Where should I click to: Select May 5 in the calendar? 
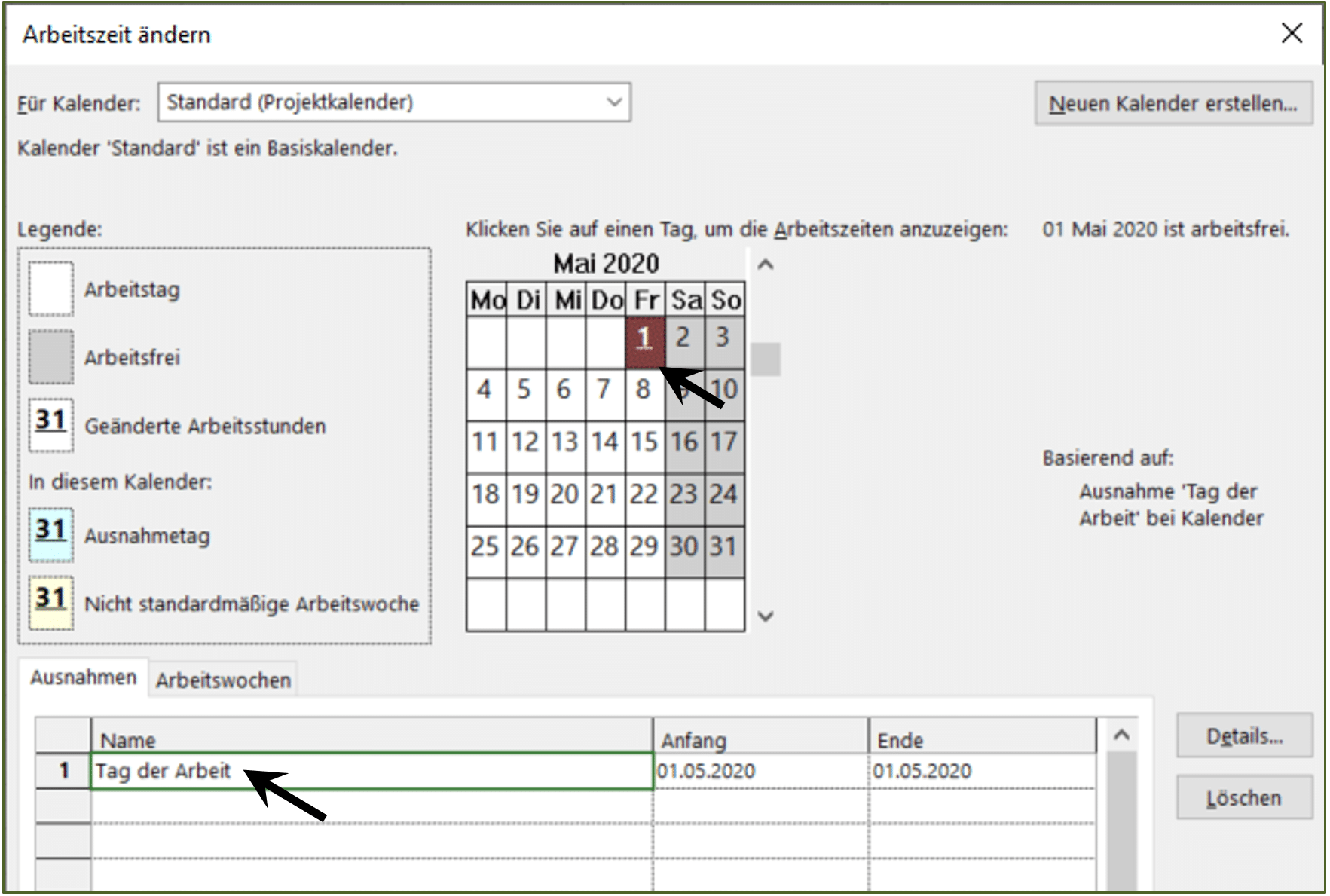point(525,395)
